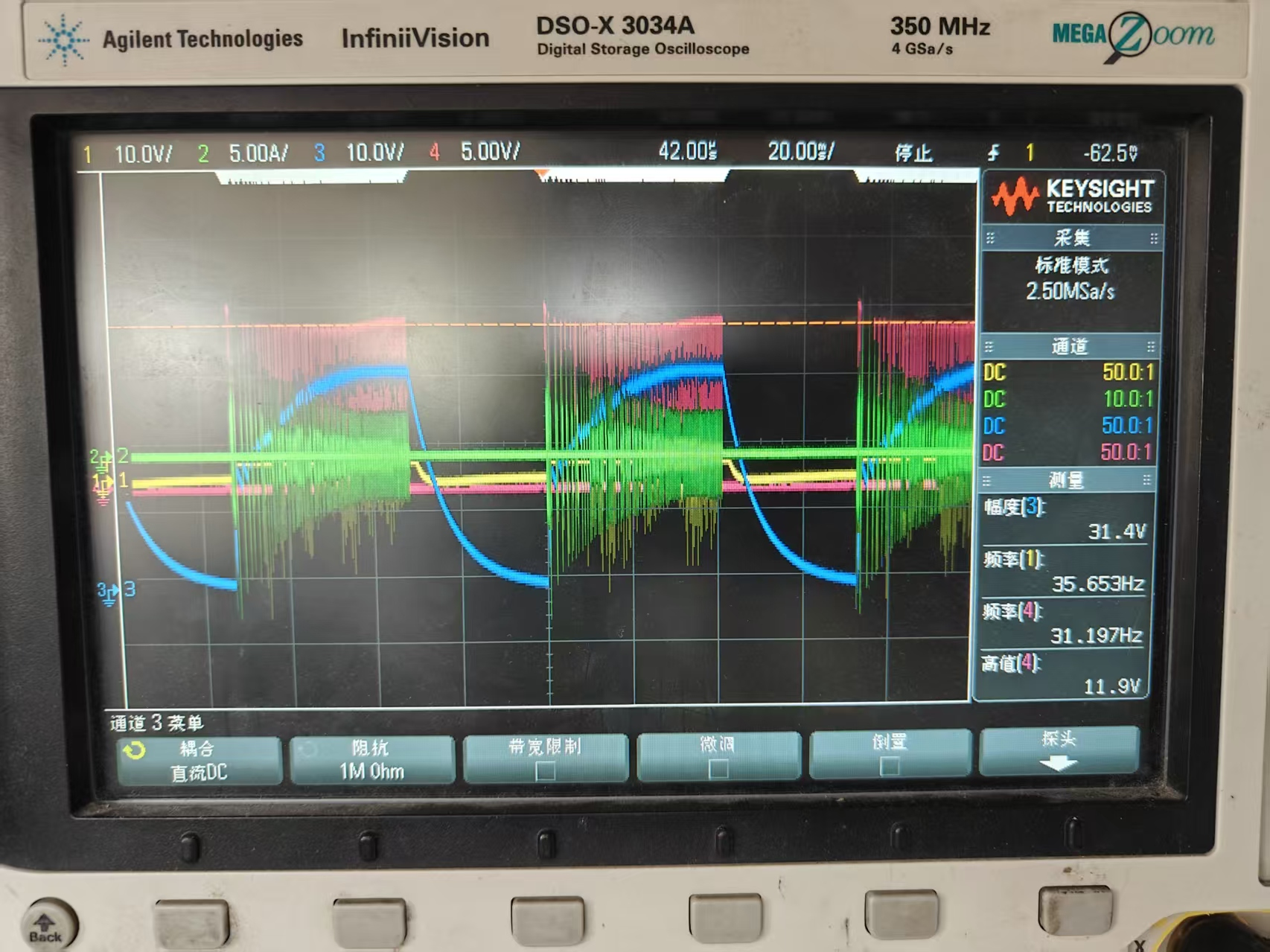Select channel 1 10.0V/ scale readout
The image size is (1270, 952).
click(128, 155)
